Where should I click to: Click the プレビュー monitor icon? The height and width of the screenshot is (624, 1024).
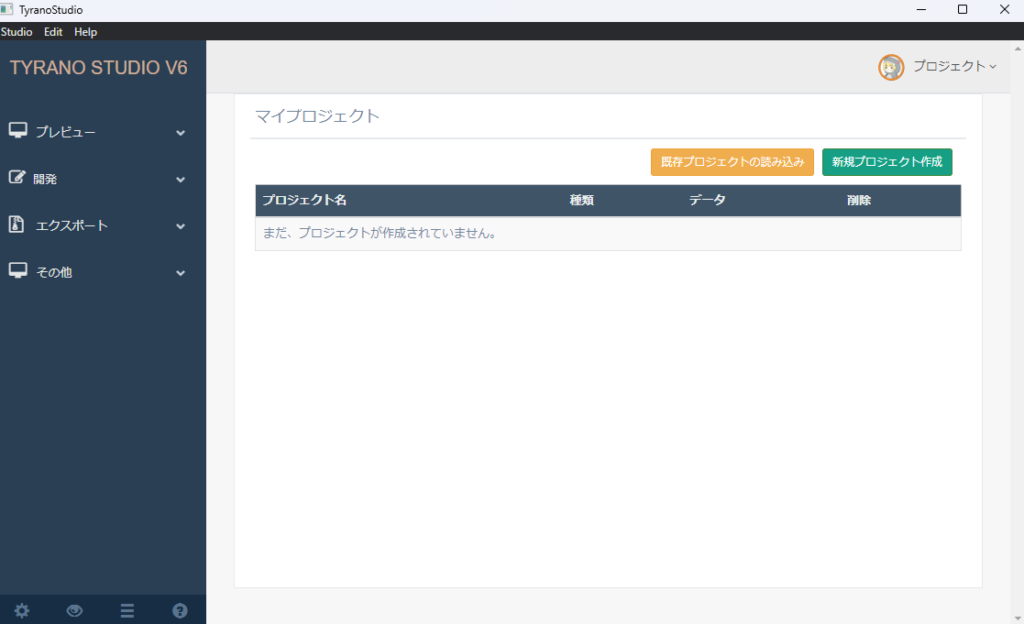click(x=18, y=131)
